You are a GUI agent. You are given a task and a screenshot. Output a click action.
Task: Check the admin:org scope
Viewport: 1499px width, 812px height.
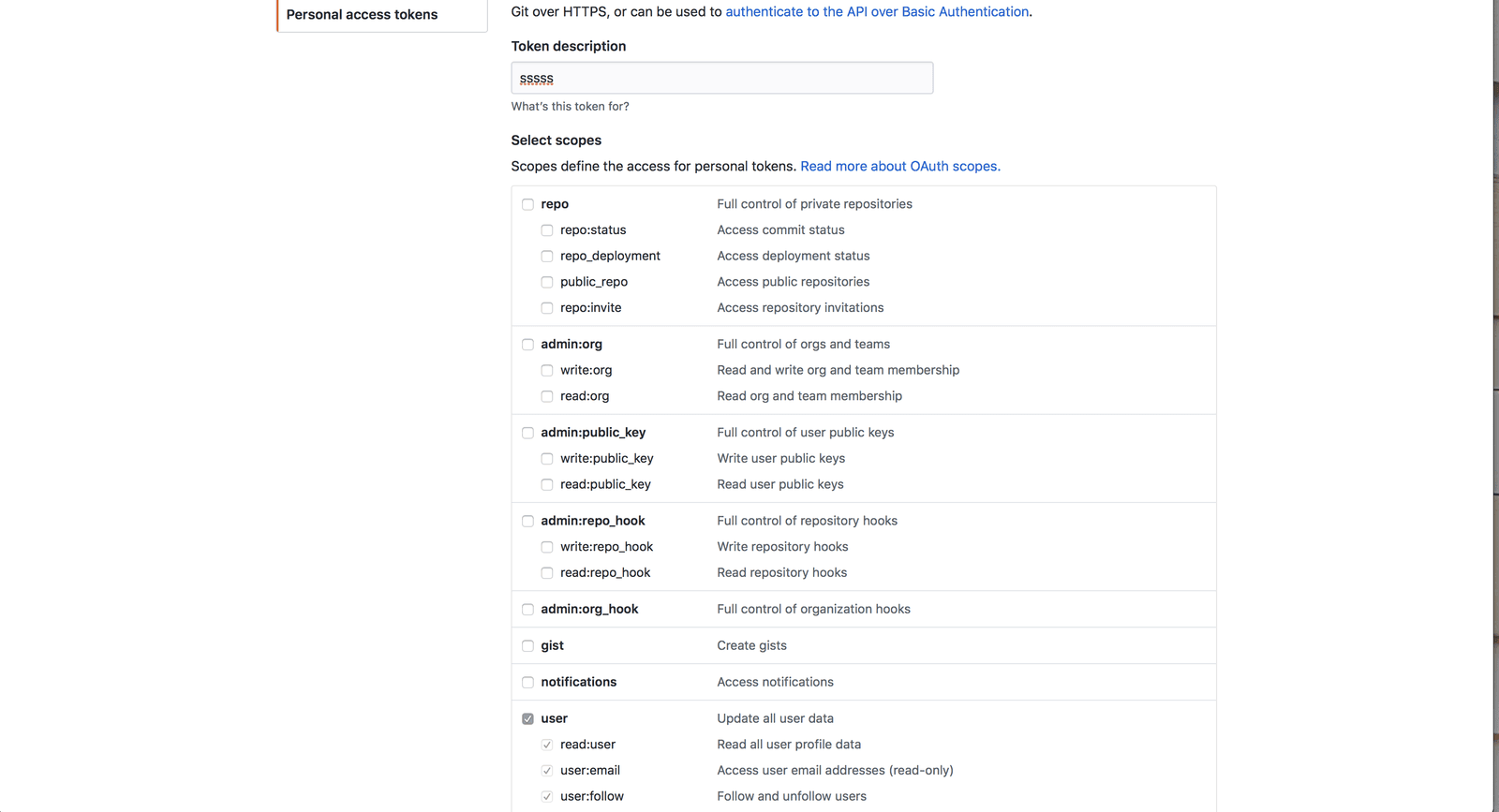(x=527, y=345)
